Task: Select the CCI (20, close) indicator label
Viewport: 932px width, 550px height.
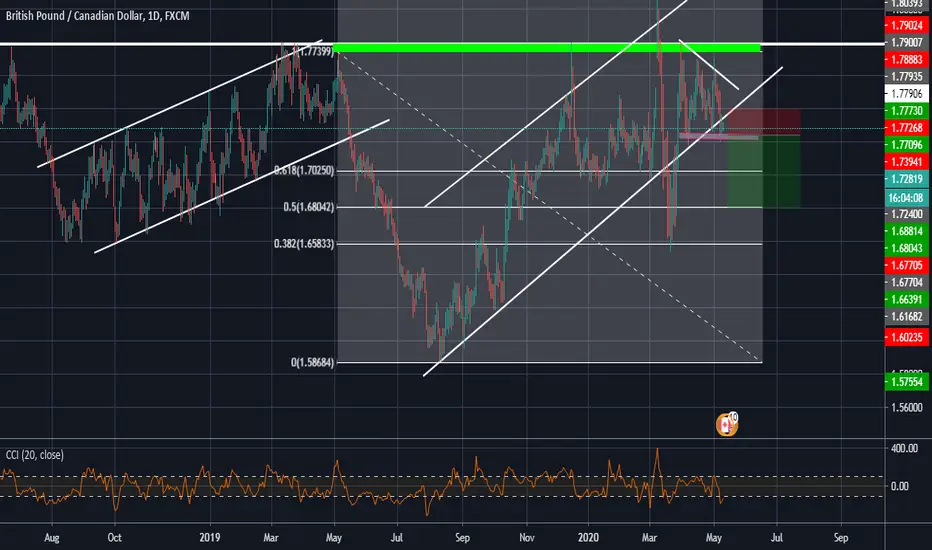Action: (34, 455)
